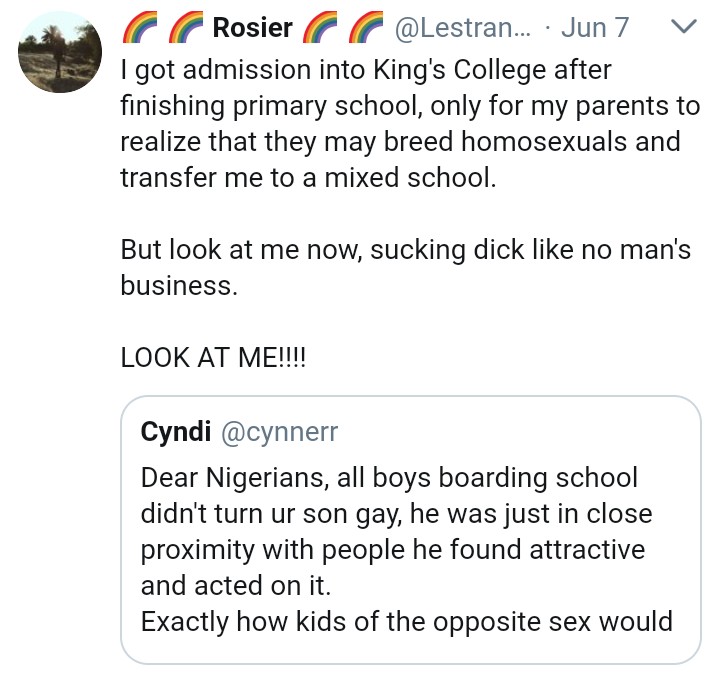Open the @cynnerr handle

[279, 431]
